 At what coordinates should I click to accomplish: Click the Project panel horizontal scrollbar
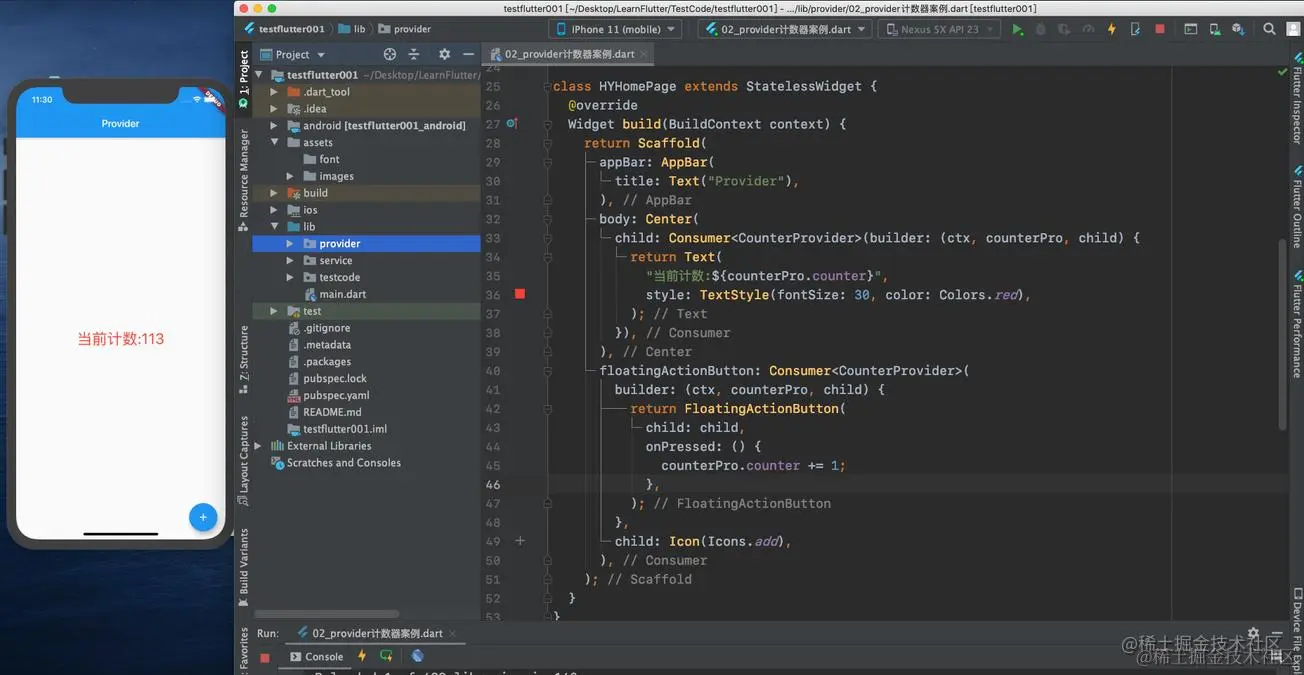327,614
